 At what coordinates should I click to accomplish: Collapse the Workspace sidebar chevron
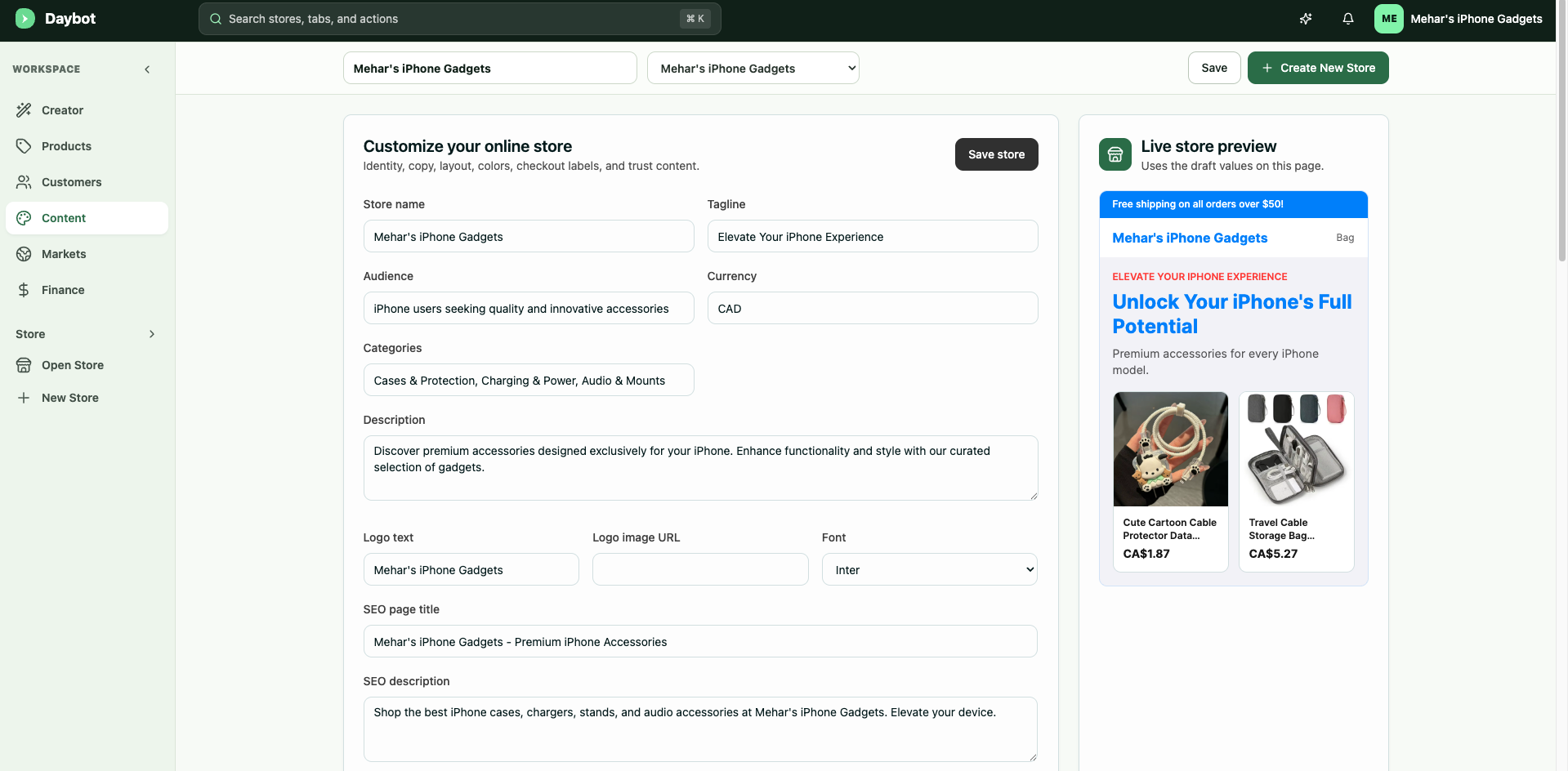click(147, 69)
